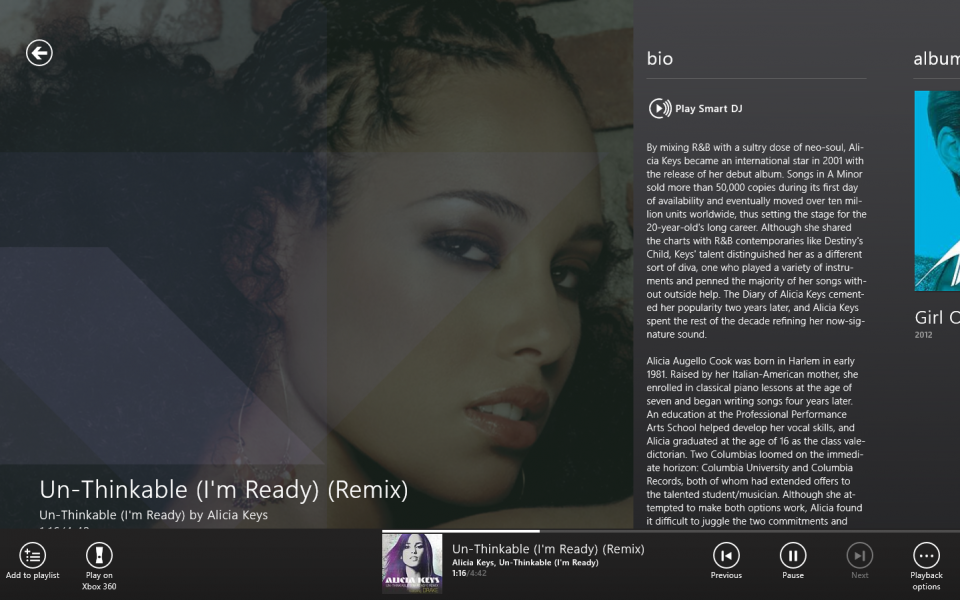The height and width of the screenshot is (600, 960).
Task: Click the Play Smart DJ text label
Action: tap(708, 108)
